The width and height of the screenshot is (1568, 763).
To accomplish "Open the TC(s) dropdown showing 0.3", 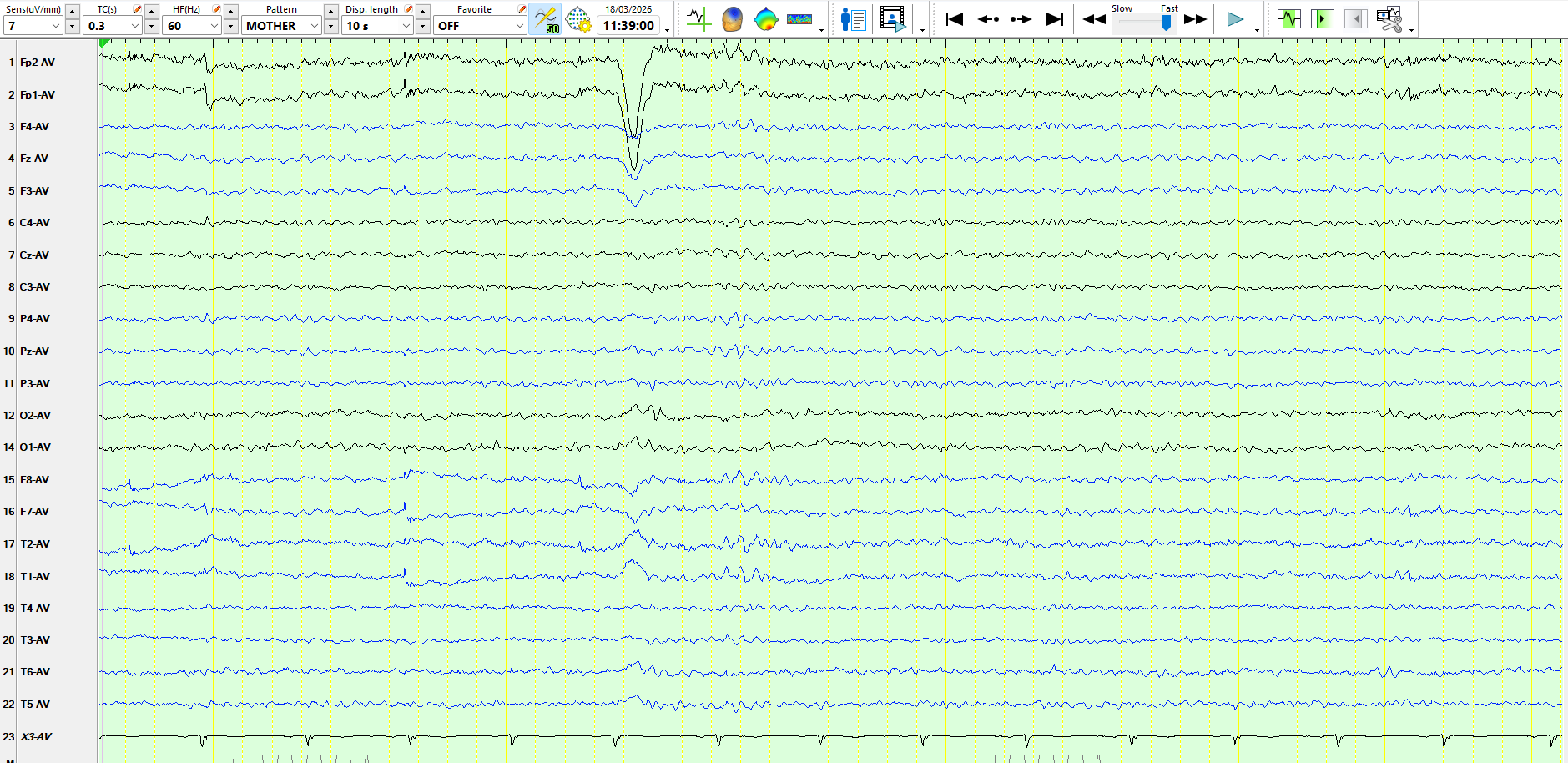I will point(113,26).
